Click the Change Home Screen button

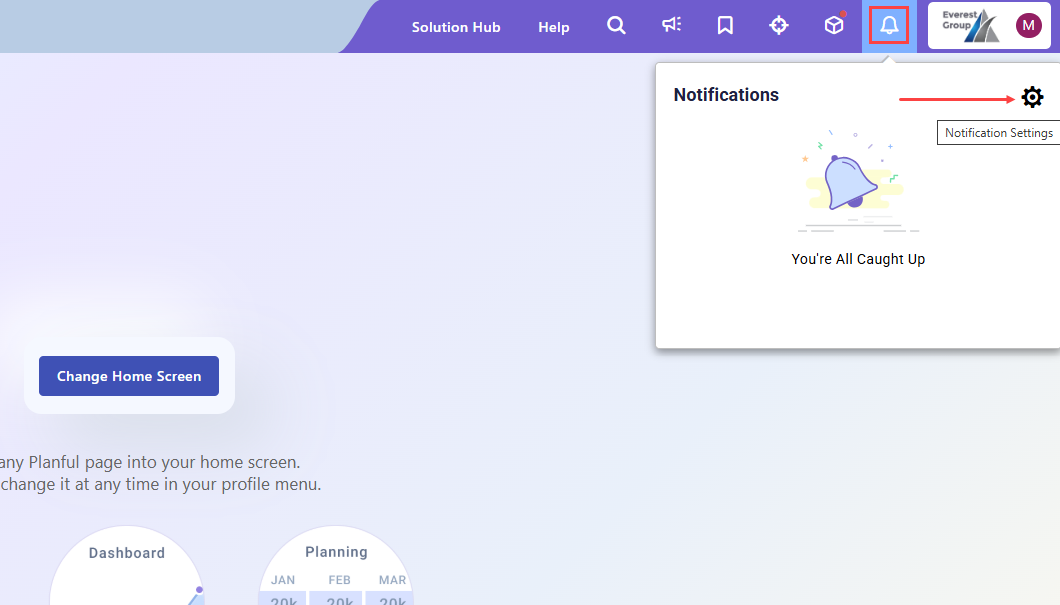[x=129, y=376]
